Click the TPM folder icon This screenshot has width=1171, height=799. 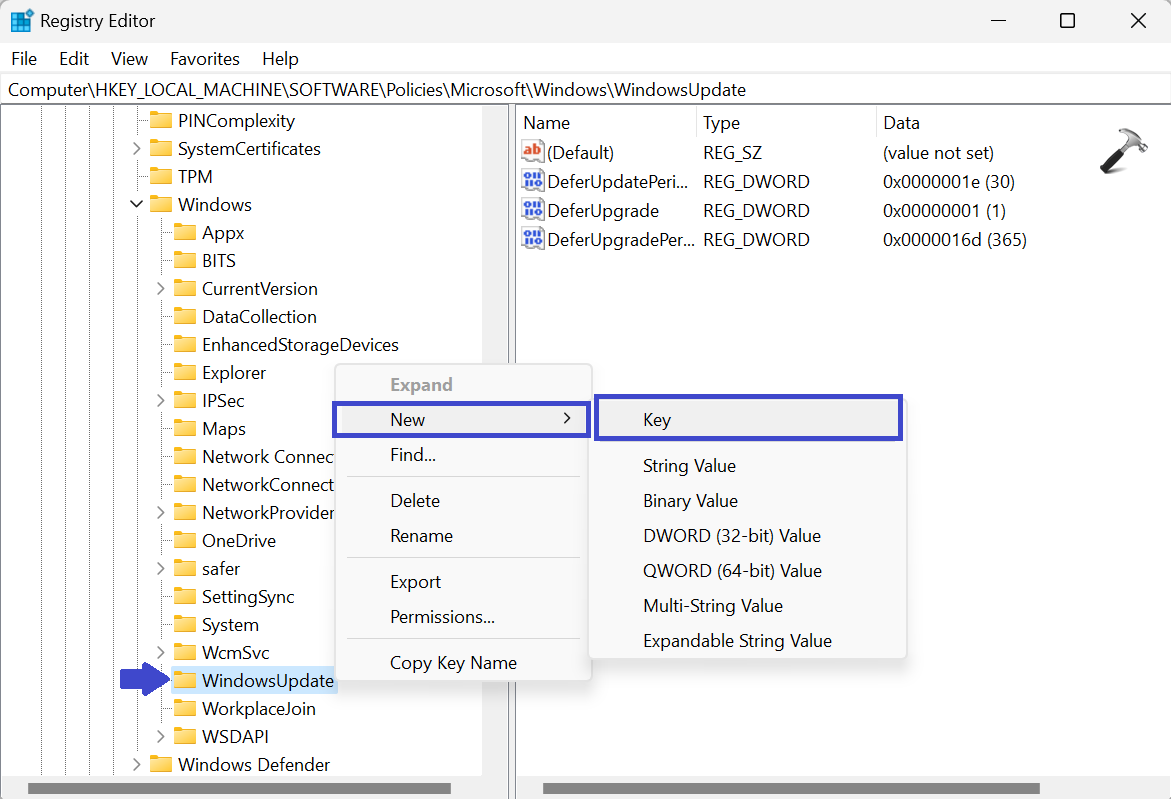[x=161, y=177]
